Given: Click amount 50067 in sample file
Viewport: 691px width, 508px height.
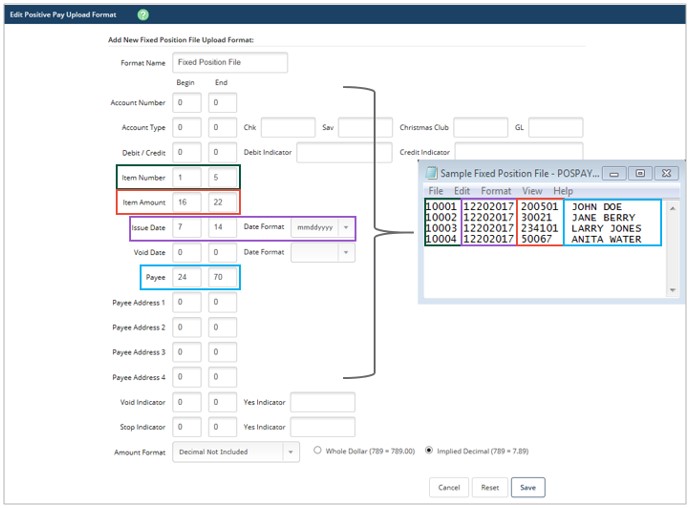Looking at the screenshot, I should click(x=536, y=239).
